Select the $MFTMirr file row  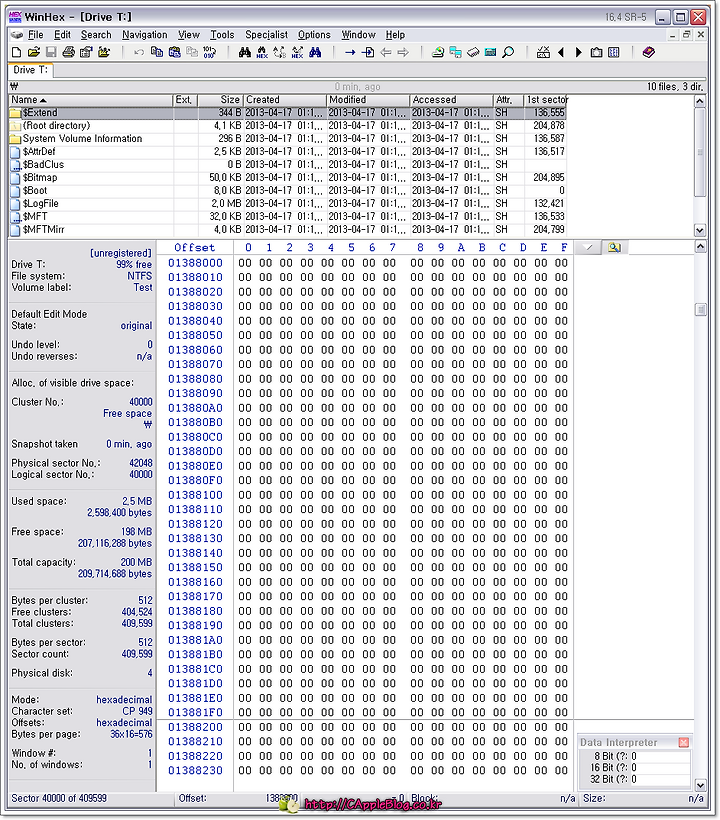tap(288, 229)
